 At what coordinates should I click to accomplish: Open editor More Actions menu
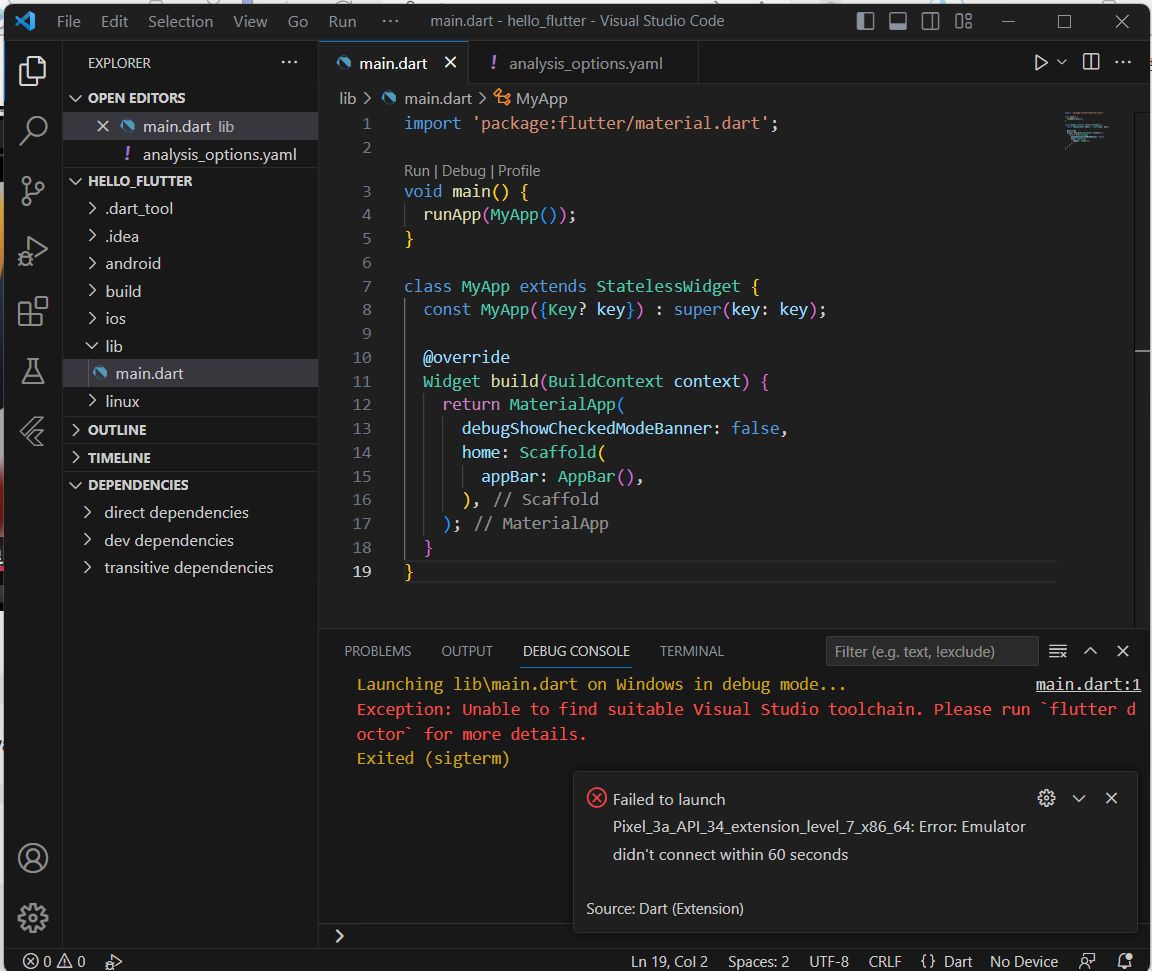click(x=1123, y=62)
